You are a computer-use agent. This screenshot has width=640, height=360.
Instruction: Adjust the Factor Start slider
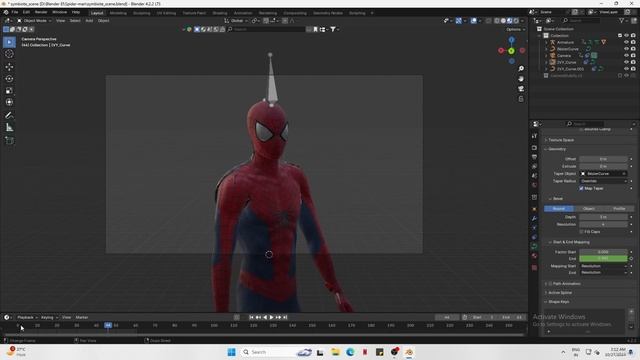[603, 252]
